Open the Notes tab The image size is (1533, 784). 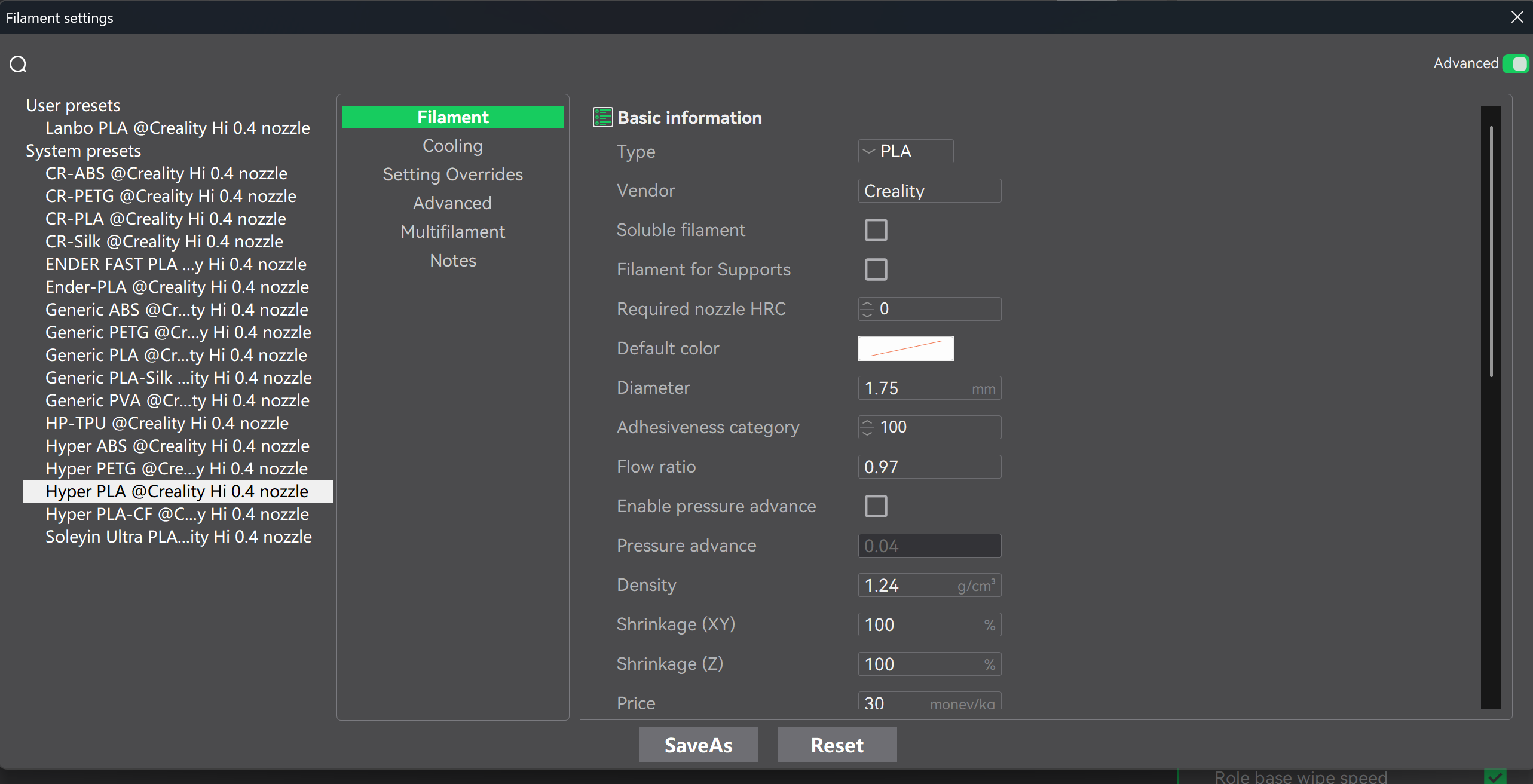[x=452, y=261]
